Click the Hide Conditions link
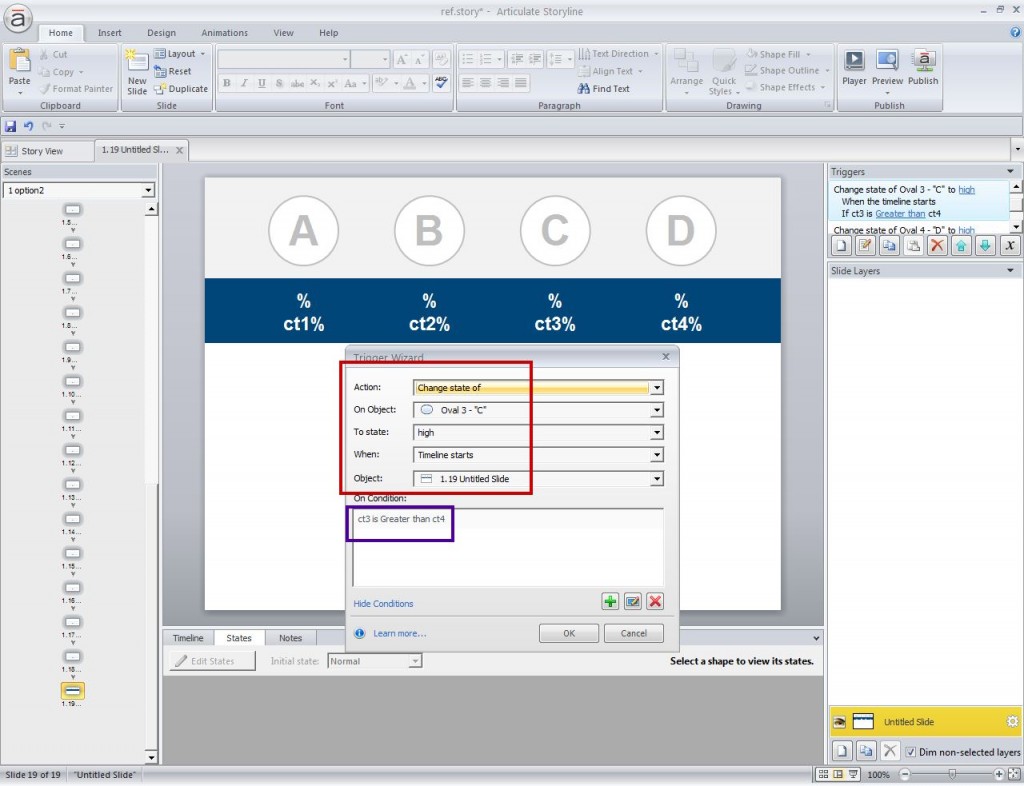 383,604
